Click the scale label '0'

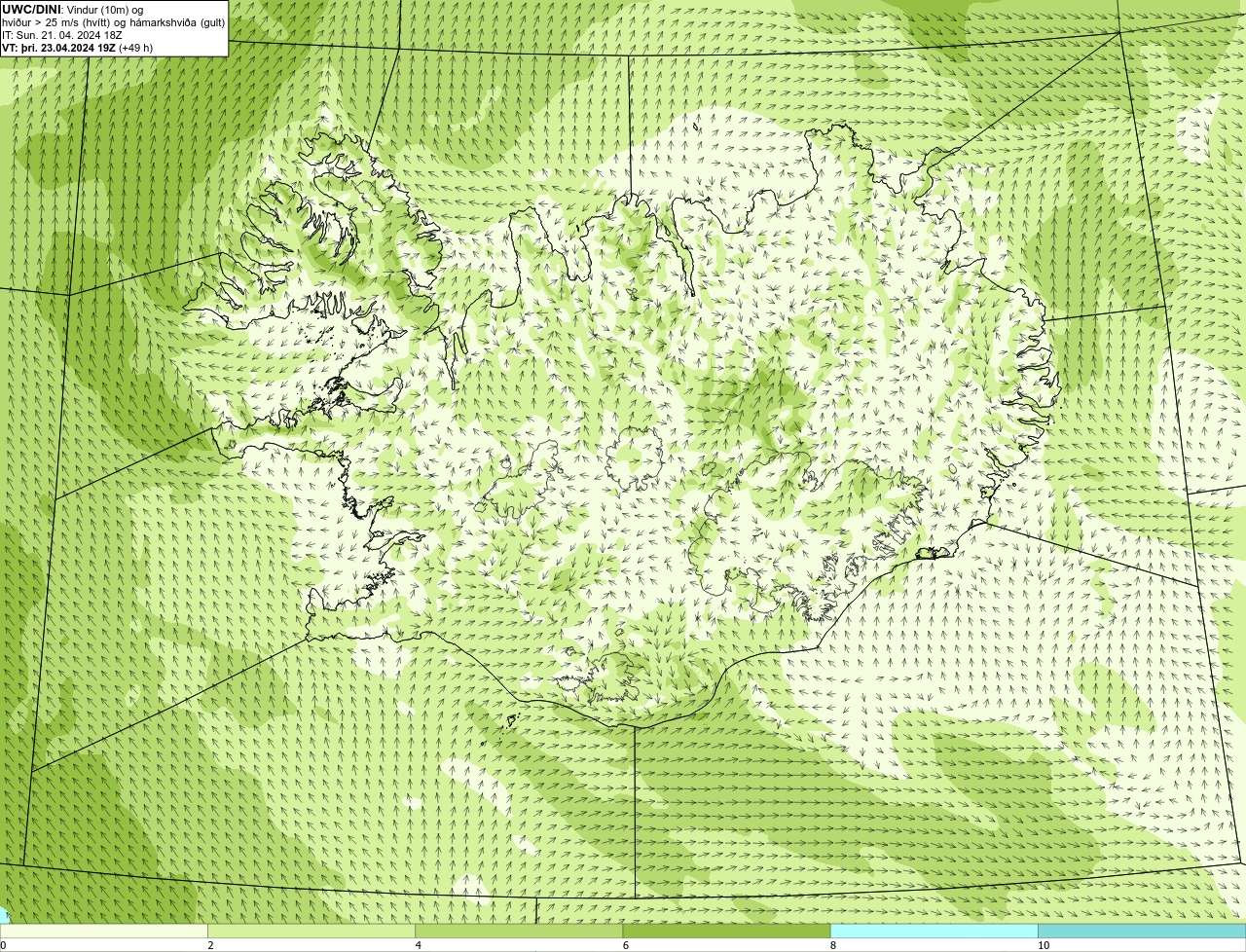coord(4,945)
